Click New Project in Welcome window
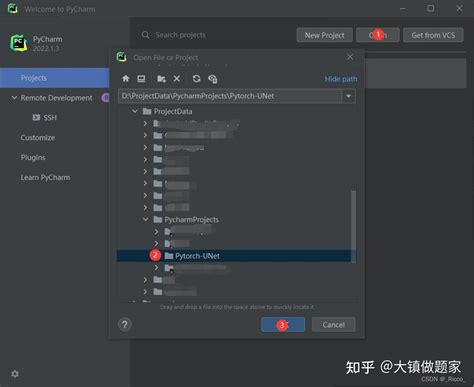The height and width of the screenshot is (387, 474). coord(324,35)
